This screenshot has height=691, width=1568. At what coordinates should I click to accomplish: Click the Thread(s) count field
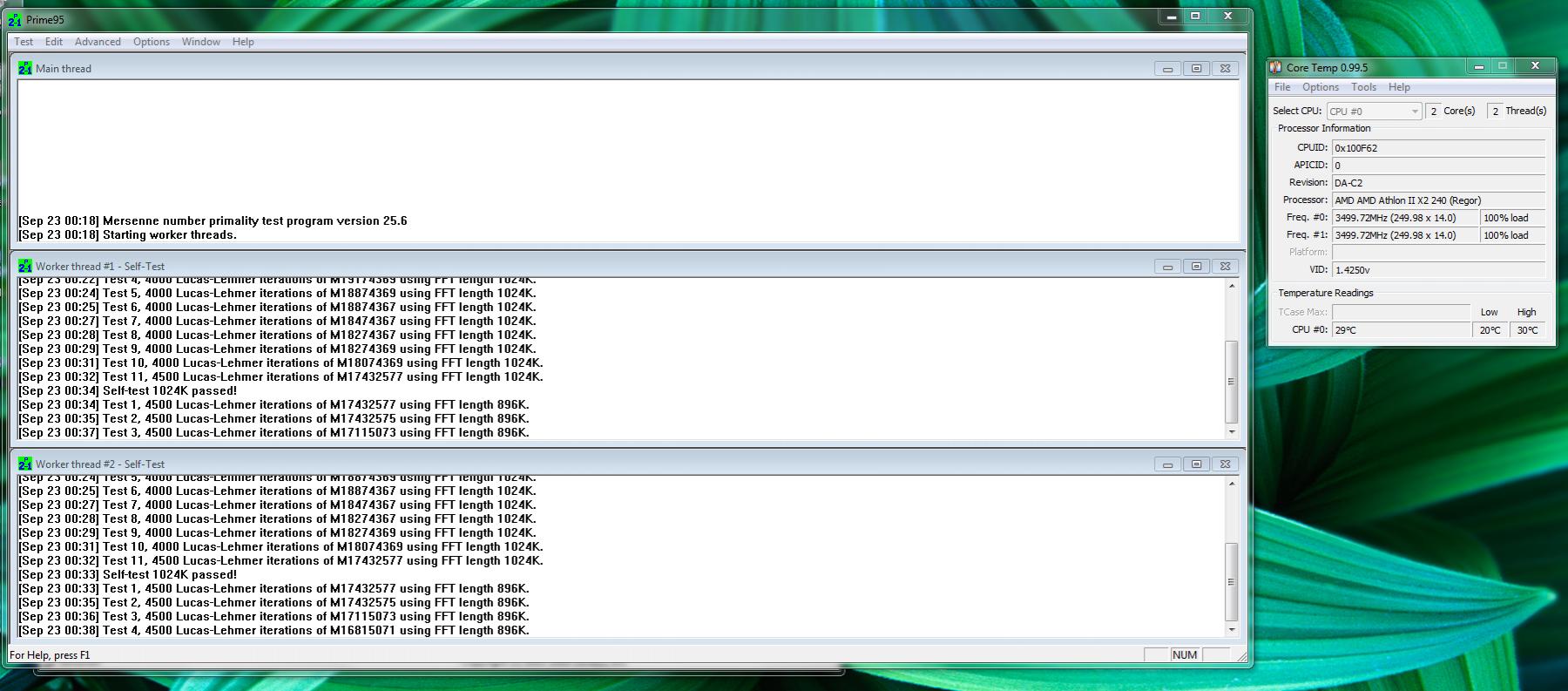coord(1495,112)
